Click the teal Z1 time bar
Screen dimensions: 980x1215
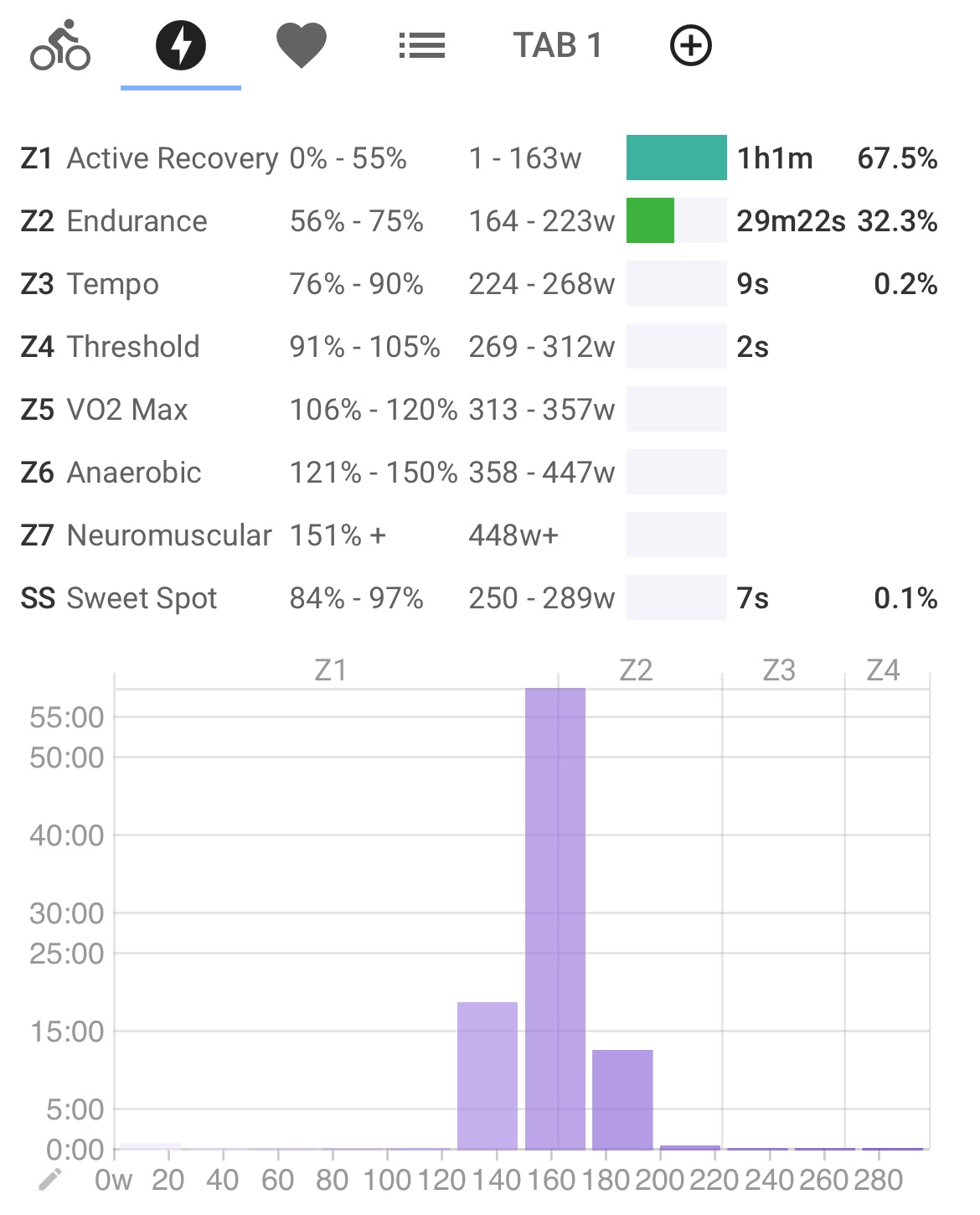tap(676, 158)
